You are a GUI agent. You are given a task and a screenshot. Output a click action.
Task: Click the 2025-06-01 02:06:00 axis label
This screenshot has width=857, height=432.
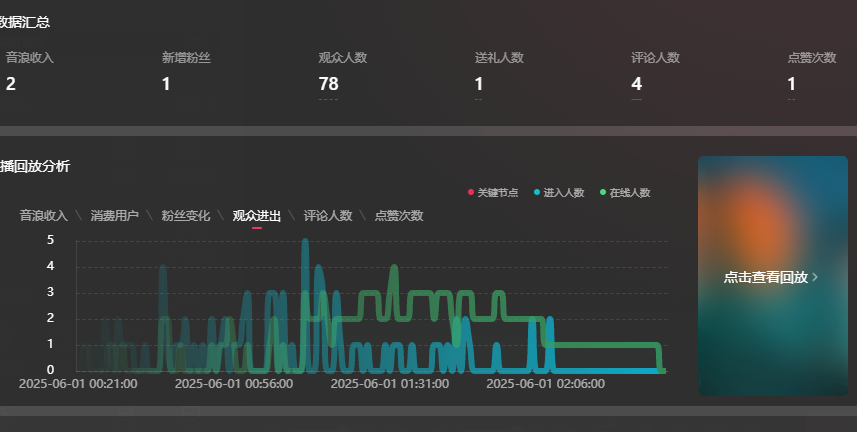(x=545, y=384)
